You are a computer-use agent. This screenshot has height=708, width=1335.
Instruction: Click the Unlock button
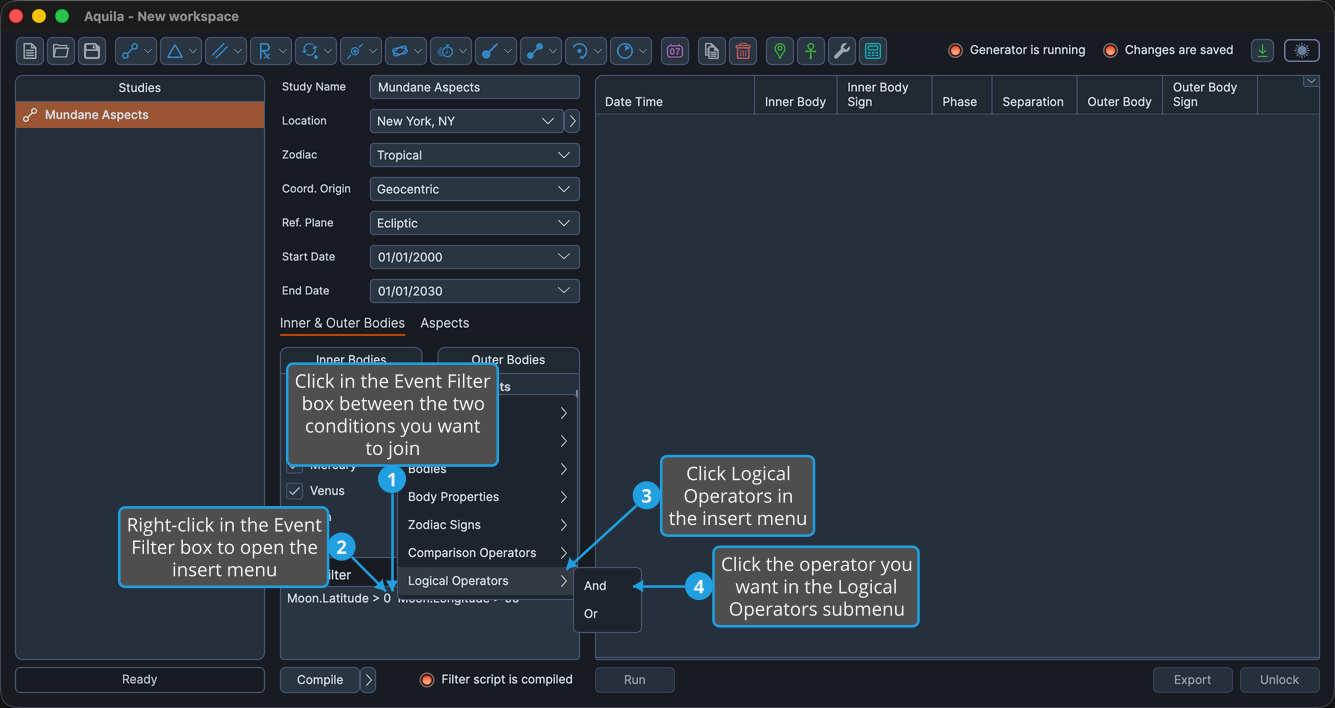[1279, 680]
